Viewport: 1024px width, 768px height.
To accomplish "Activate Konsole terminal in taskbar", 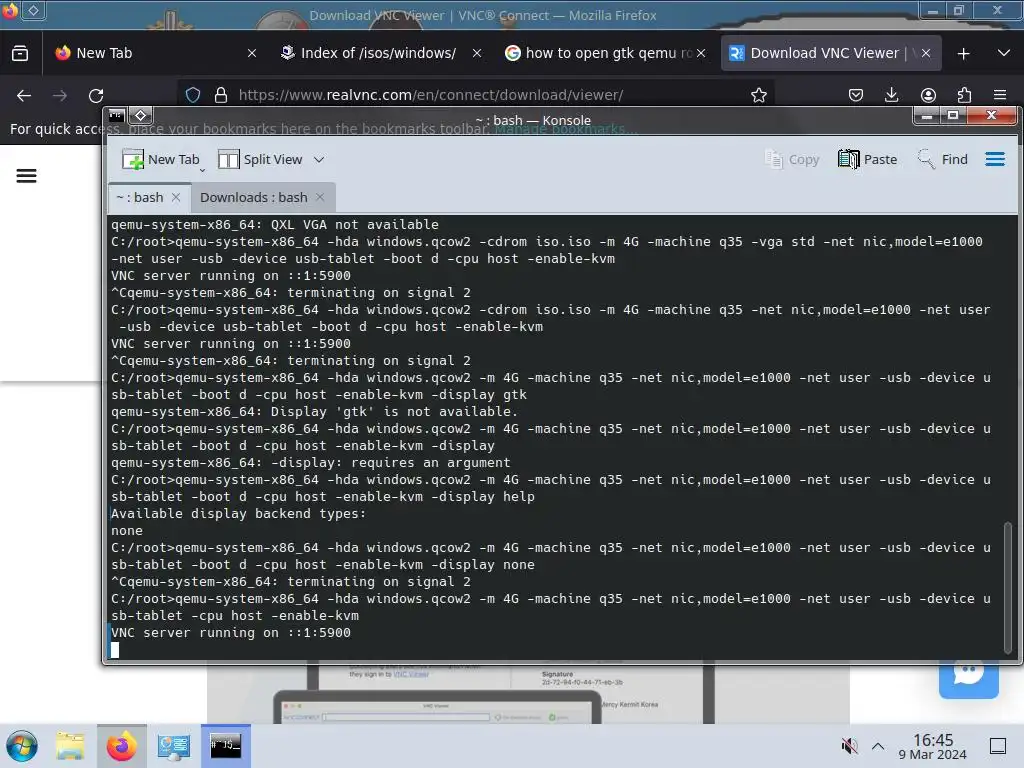I will (x=225, y=746).
